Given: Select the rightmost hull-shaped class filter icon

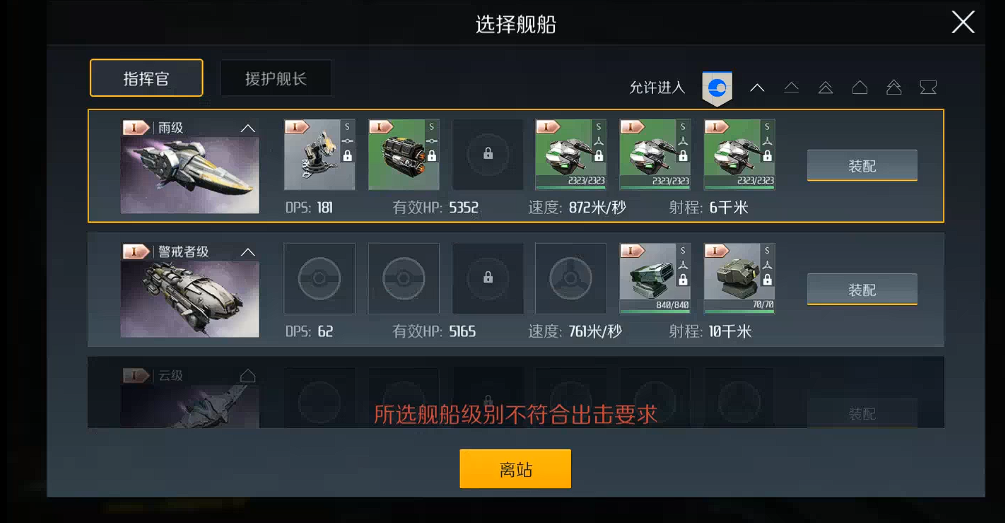Looking at the screenshot, I should (x=928, y=87).
